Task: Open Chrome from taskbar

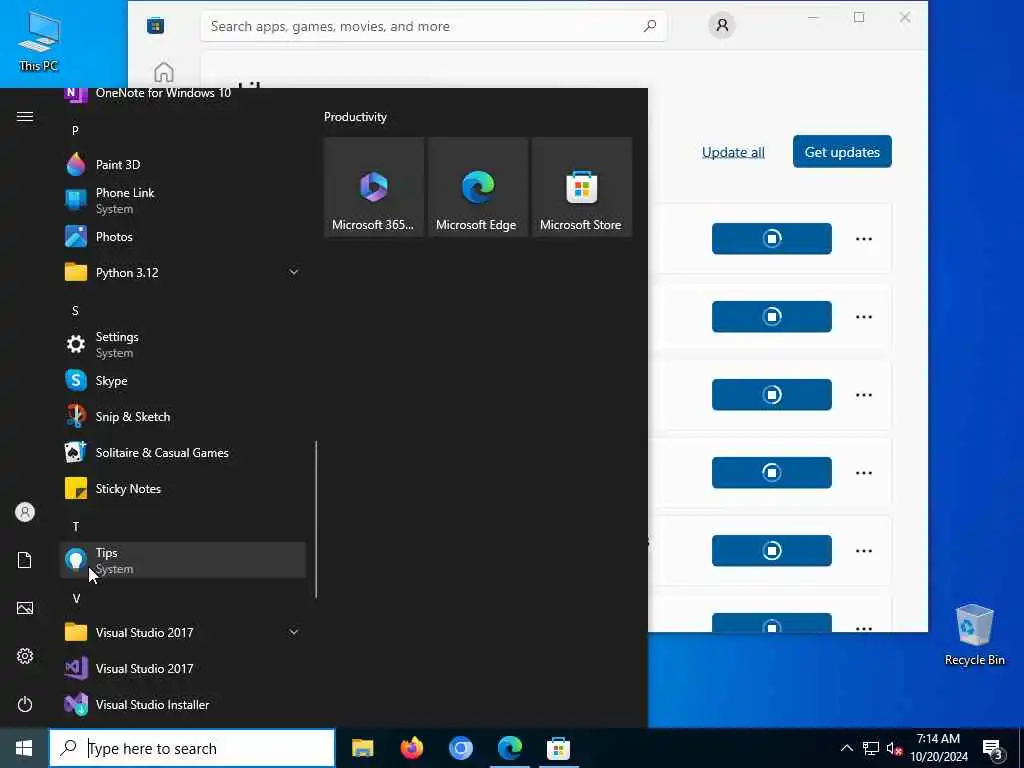Action: pos(460,748)
